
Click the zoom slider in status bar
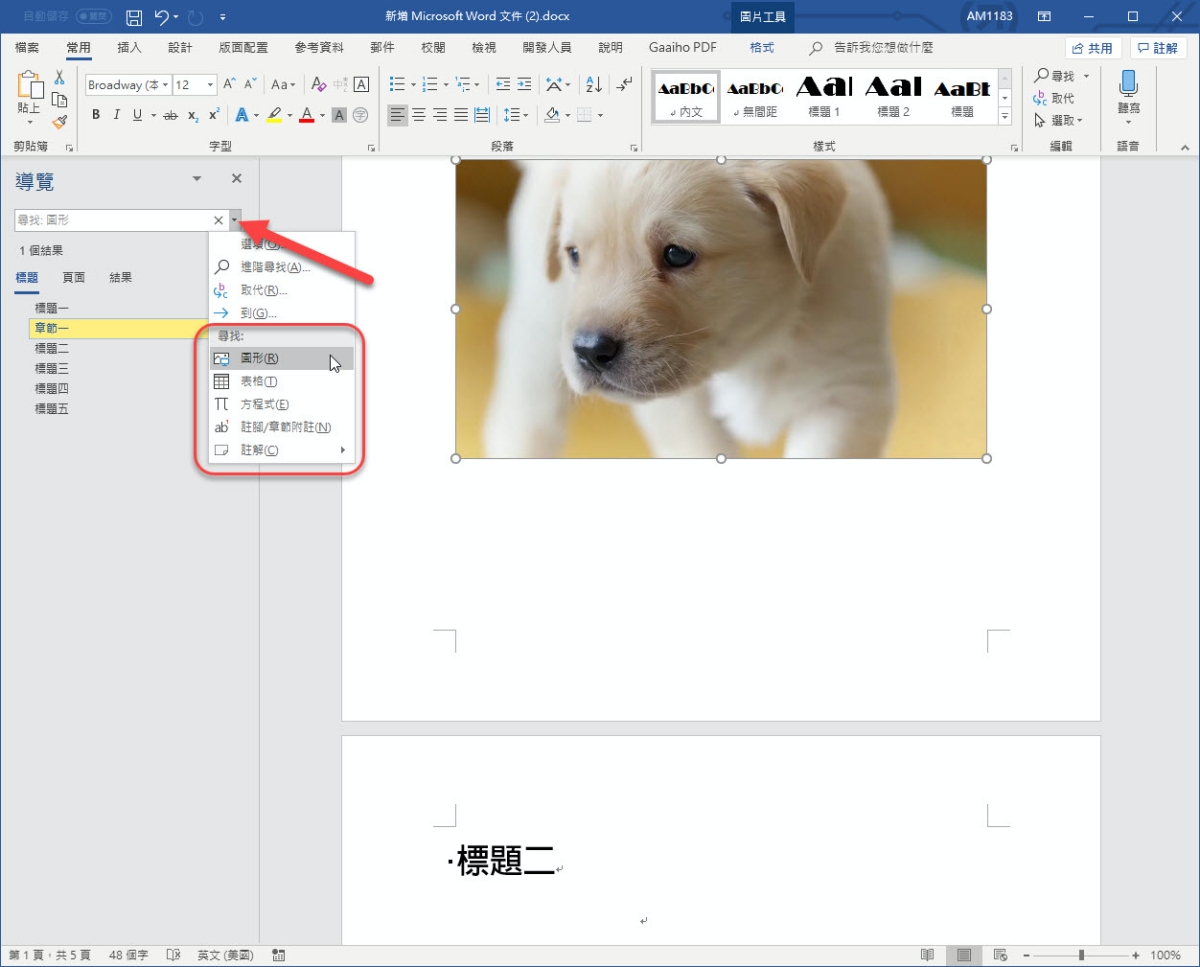coord(1081,955)
